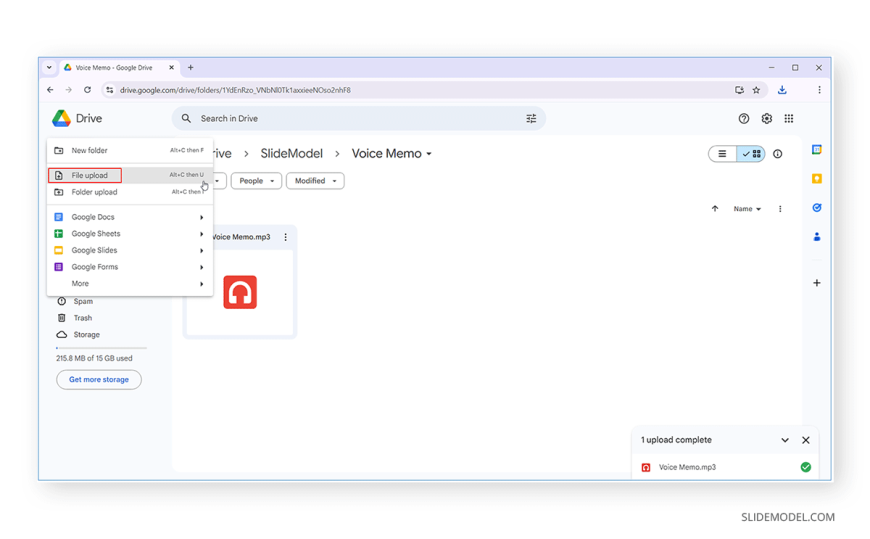This screenshot has width=870, height=539.
Task: Collapse the upload complete panel
Action: [x=785, y=440]
